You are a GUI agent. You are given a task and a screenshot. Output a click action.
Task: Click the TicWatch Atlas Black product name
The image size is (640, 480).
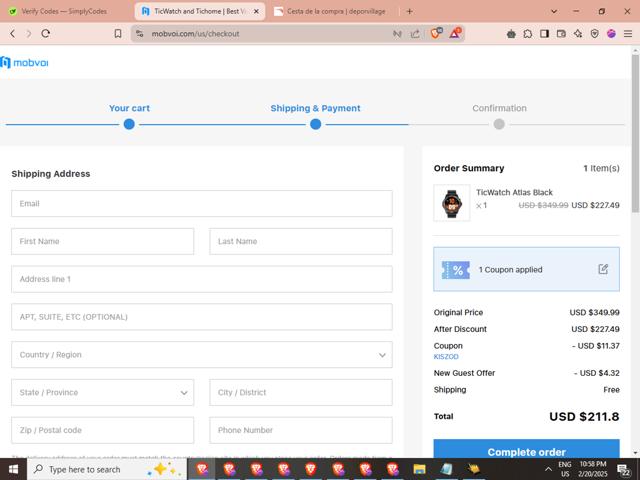[x=514, y=192]
